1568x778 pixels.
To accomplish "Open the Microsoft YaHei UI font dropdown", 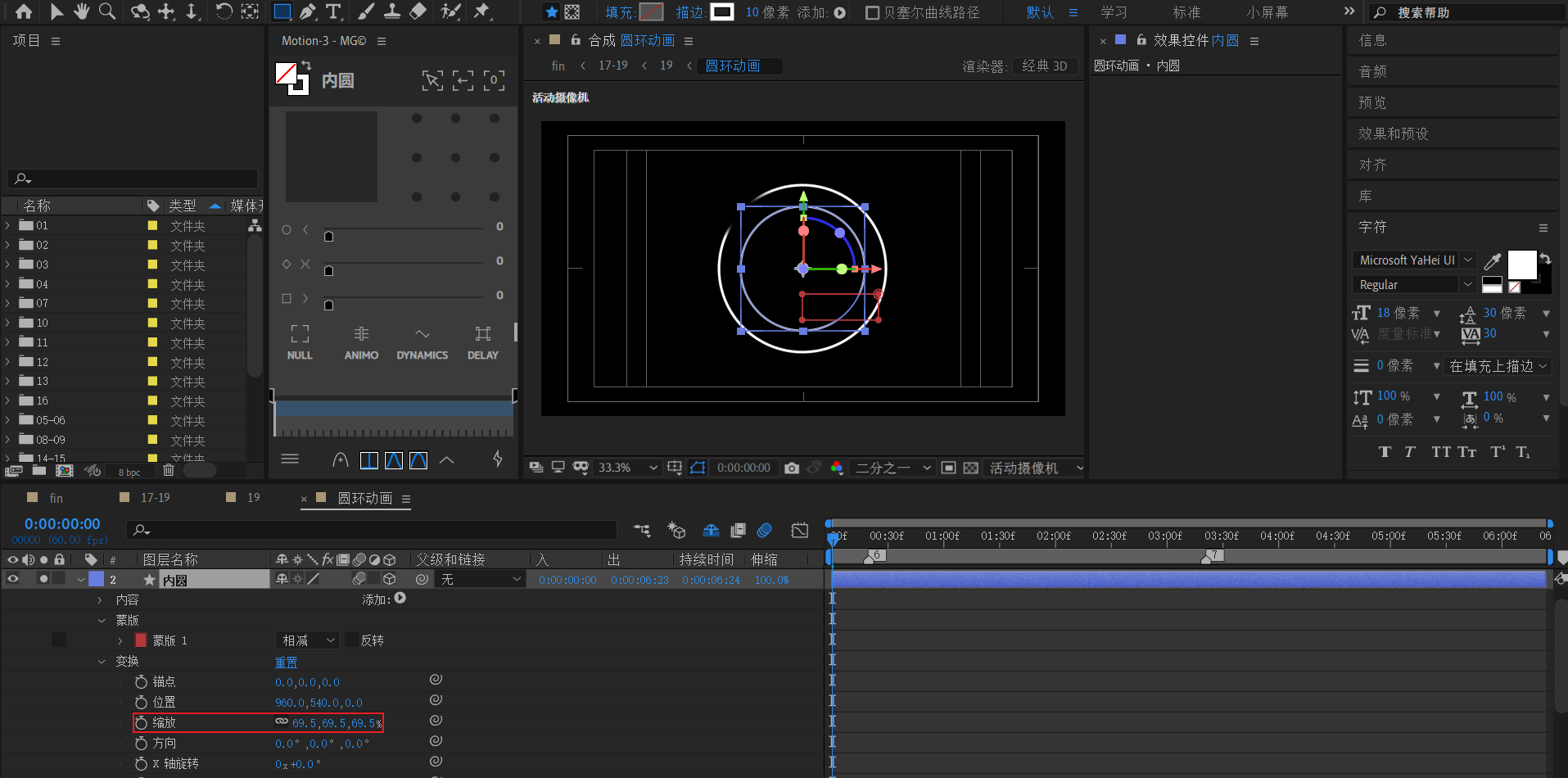I will click(1414, 260).
